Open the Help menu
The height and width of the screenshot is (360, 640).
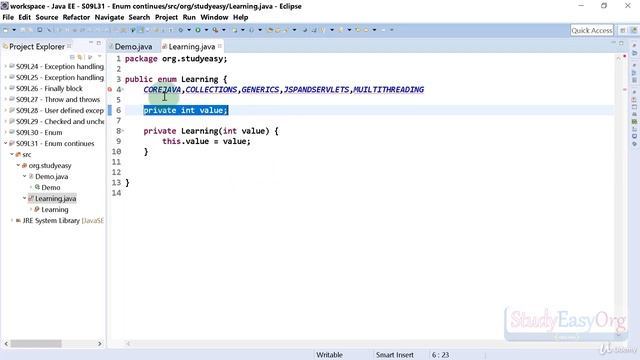click(240, 17)
